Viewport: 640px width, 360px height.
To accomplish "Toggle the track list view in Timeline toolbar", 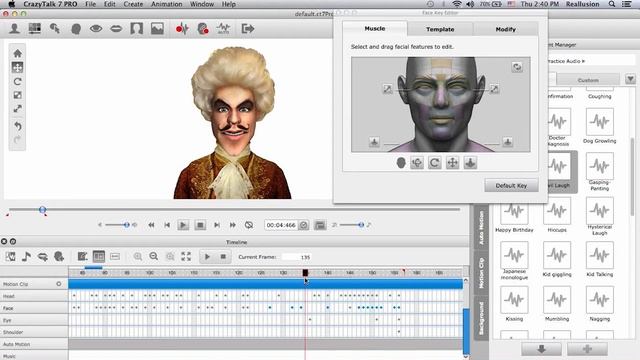I will (99, 256).
